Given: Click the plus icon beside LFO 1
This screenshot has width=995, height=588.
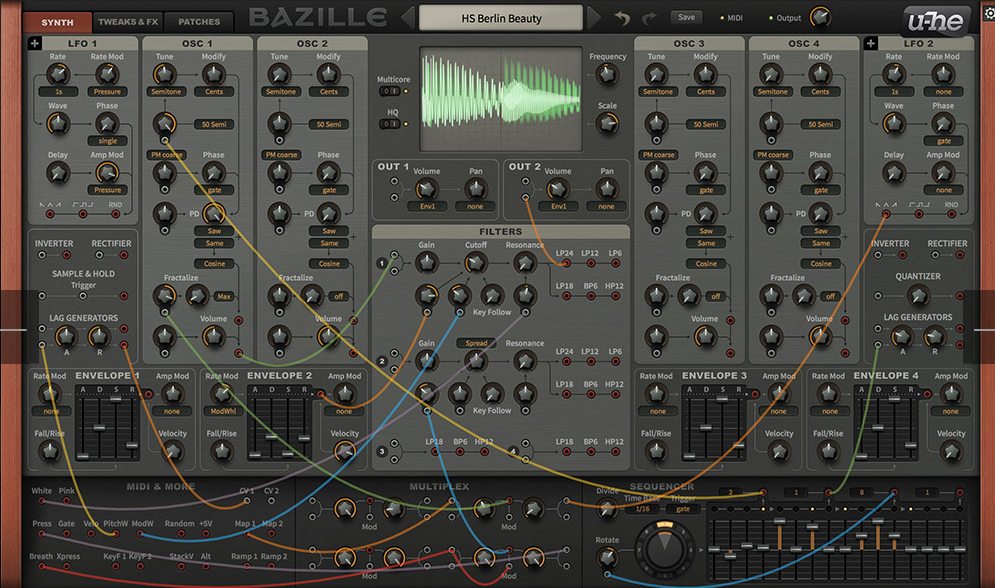Looking at the screenshot, I should point(34,43).
